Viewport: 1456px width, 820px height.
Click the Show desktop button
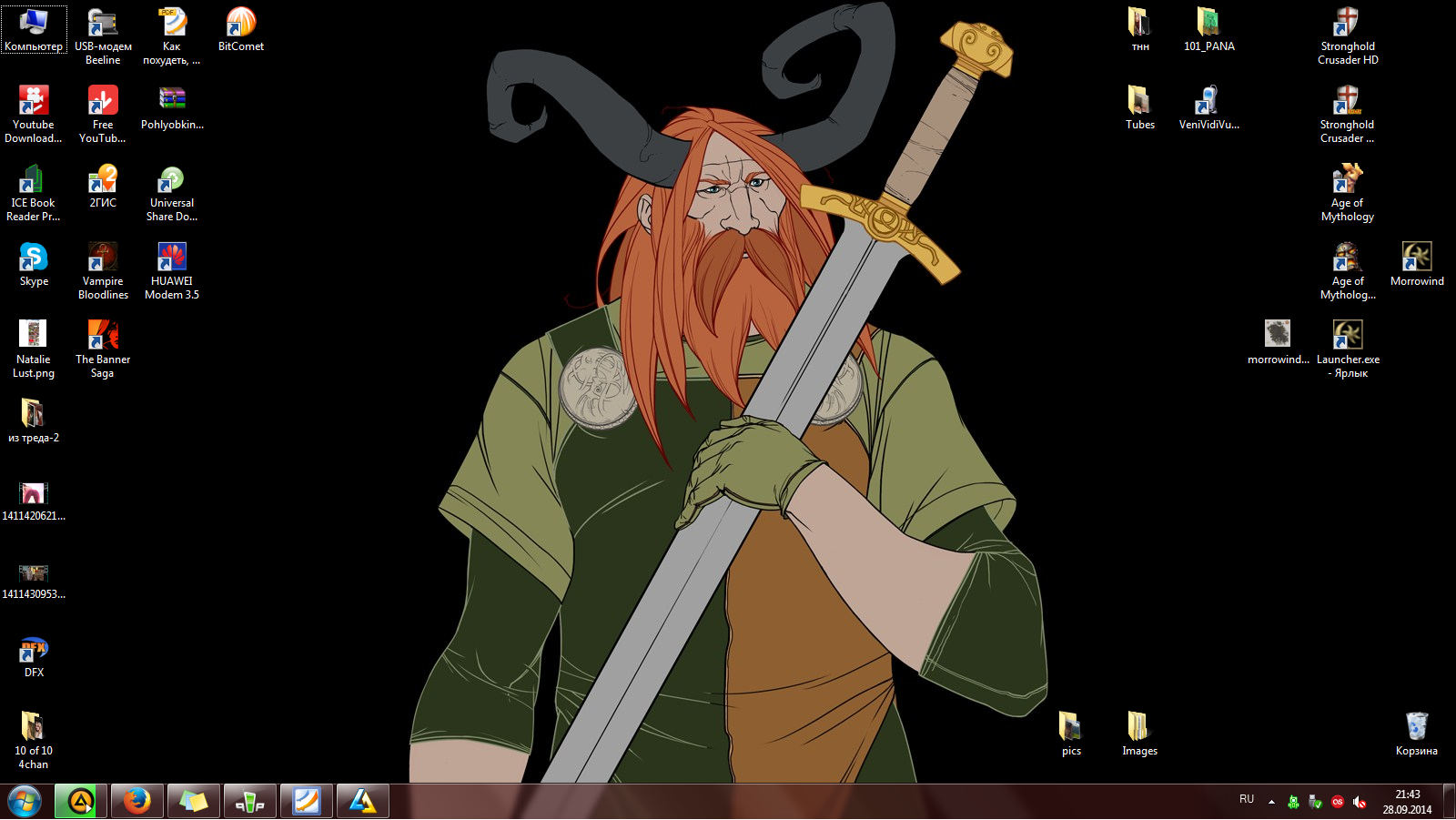pyautogui.click(x=1449, y=802)
